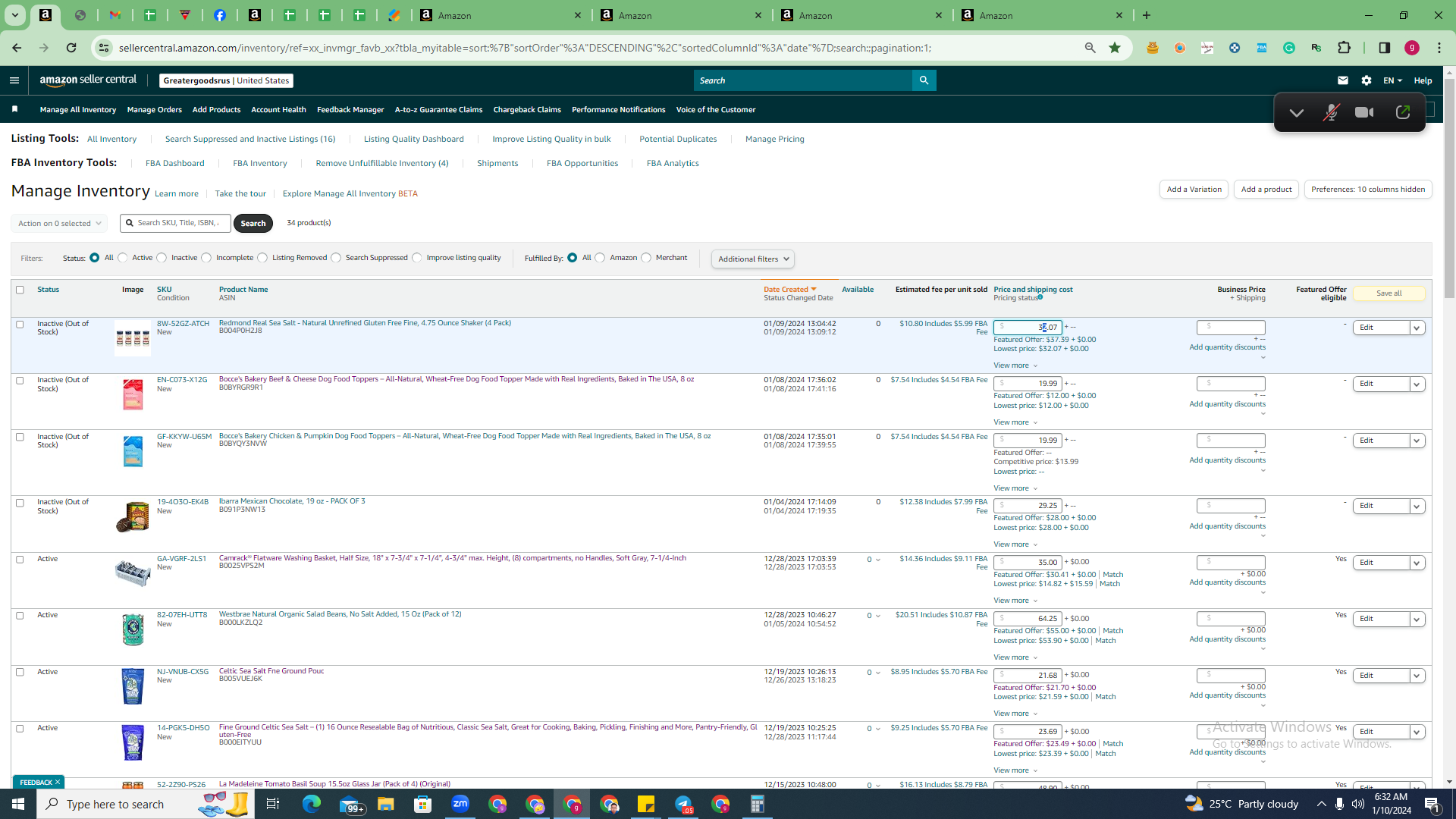Select Fulfilled By Amazon radio

[x=601, y=258]
